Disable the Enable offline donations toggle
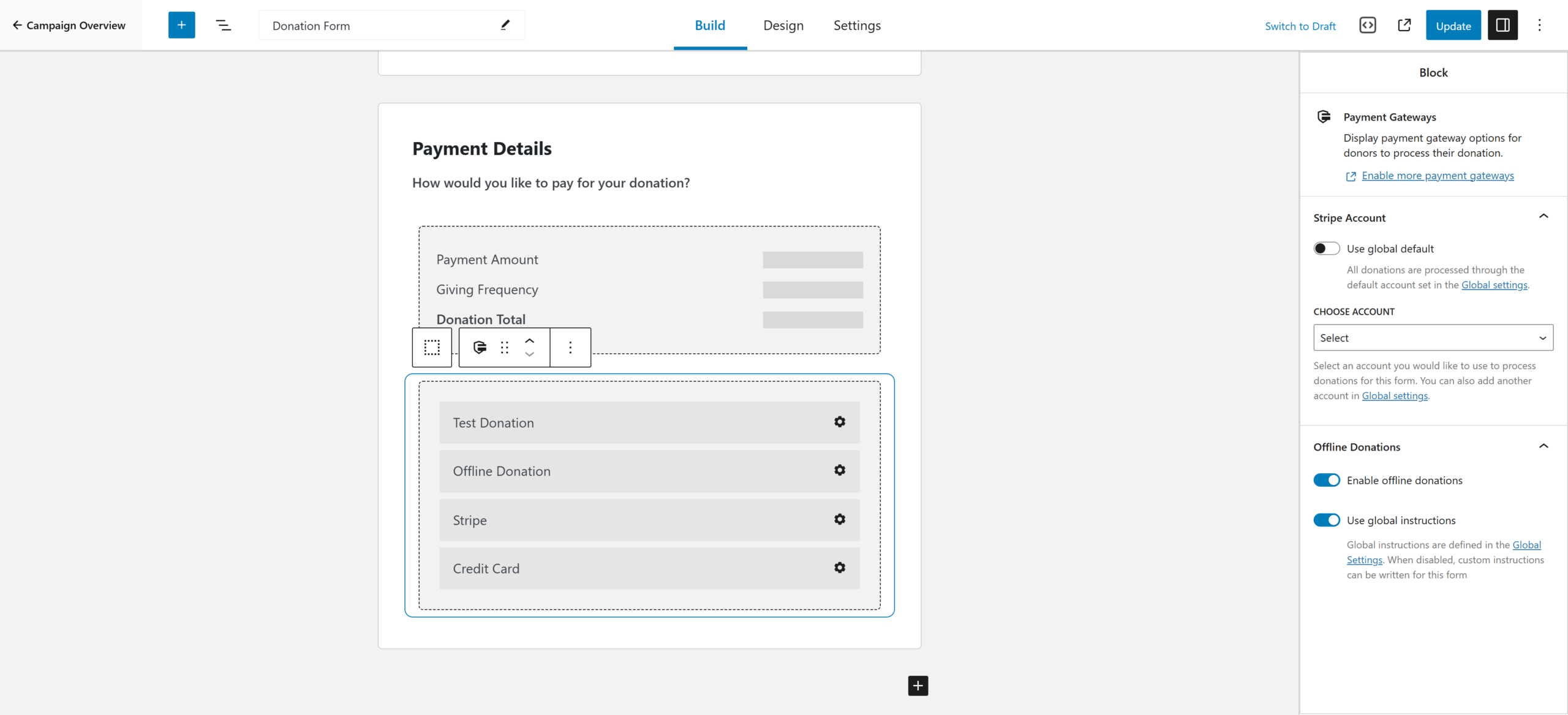 click(x=1327, y=480)
